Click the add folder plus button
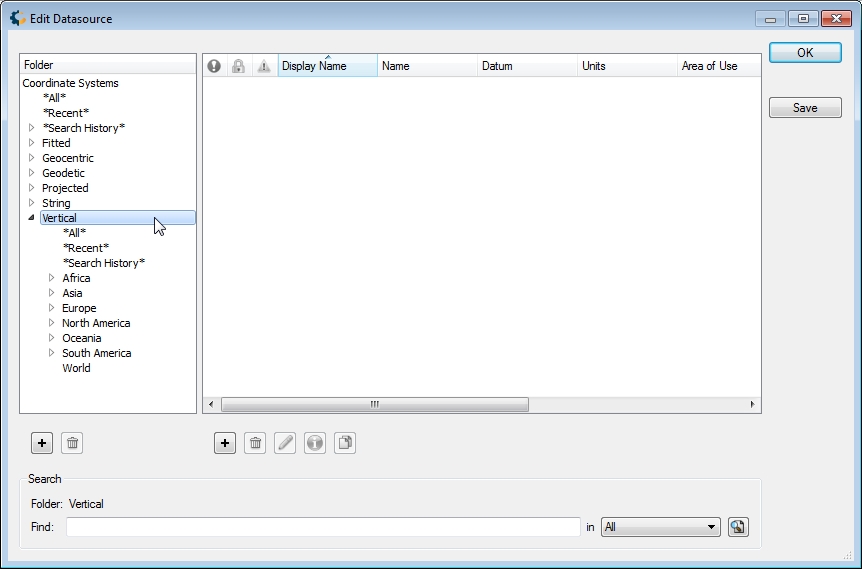The width and height of the screenshot is (862, 569). (42, 443)
